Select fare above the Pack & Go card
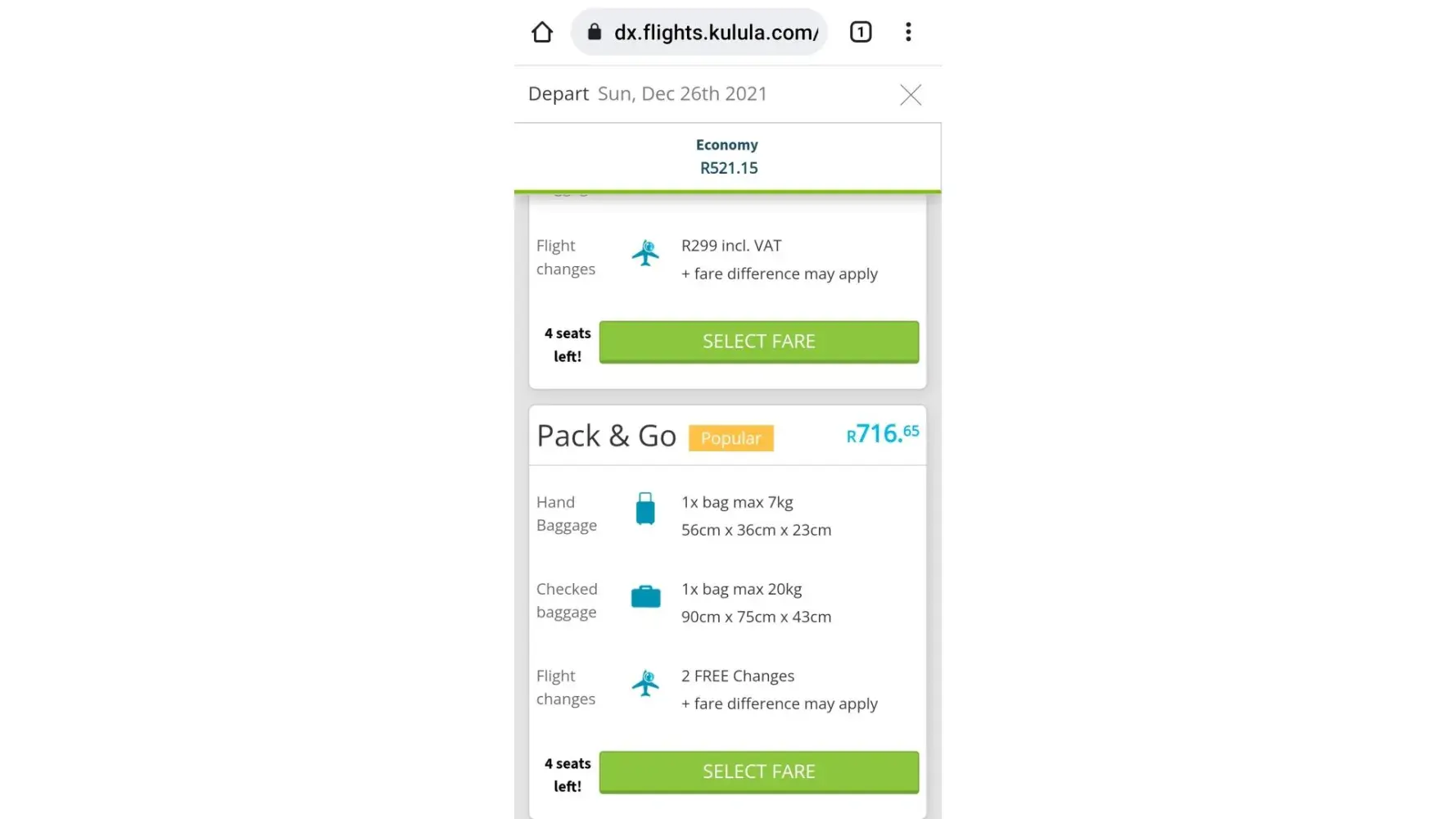Viewport: 1456px width, 819px height. (x=758, y=342)
